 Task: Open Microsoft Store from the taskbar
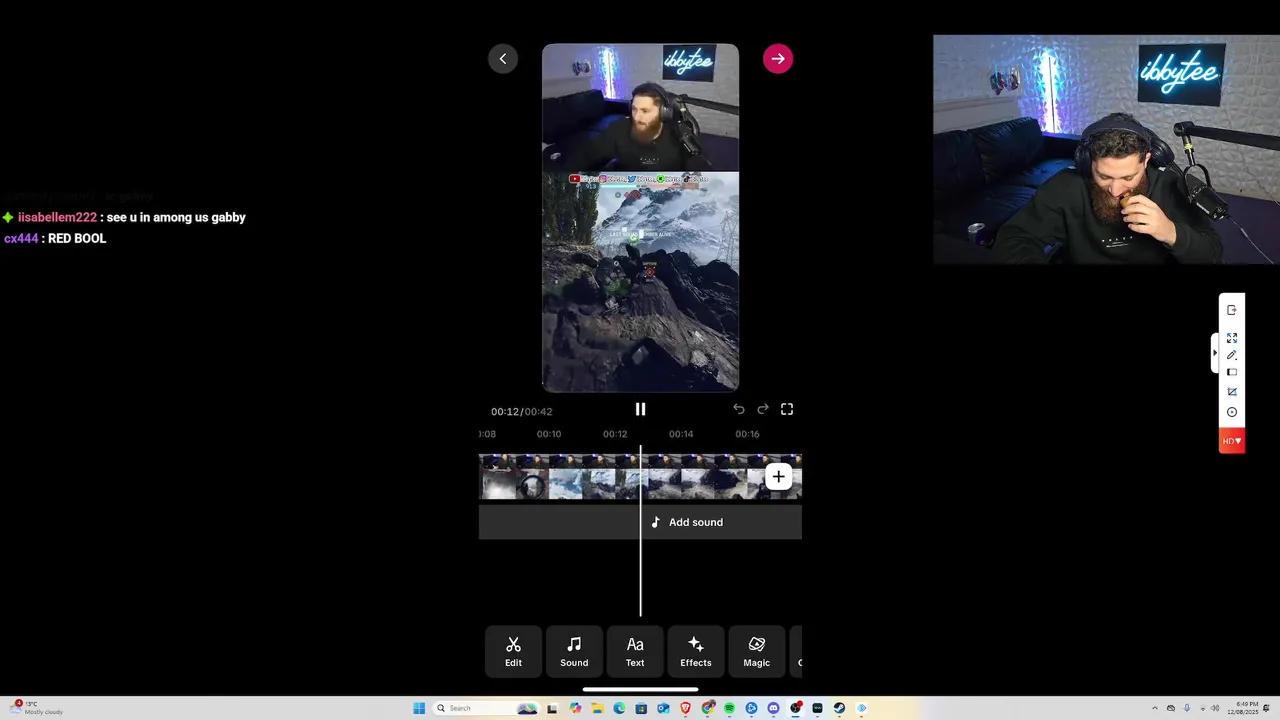coord(641,708)
